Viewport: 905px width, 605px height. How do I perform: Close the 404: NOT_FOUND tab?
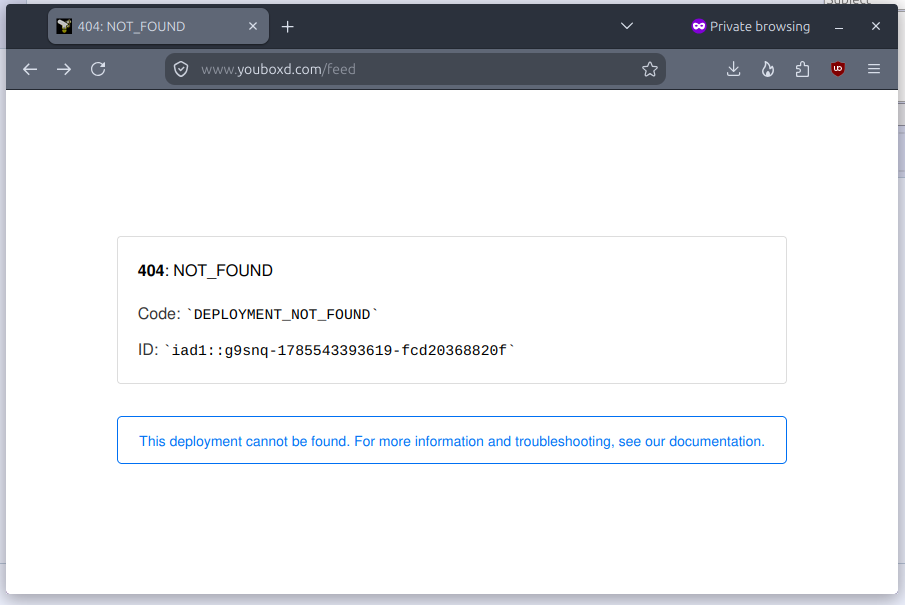[253, 27]
